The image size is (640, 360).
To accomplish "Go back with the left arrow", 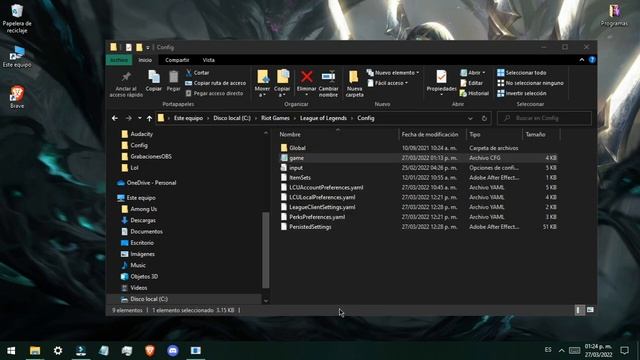I will pyautogui.click(x=115, y=118).
